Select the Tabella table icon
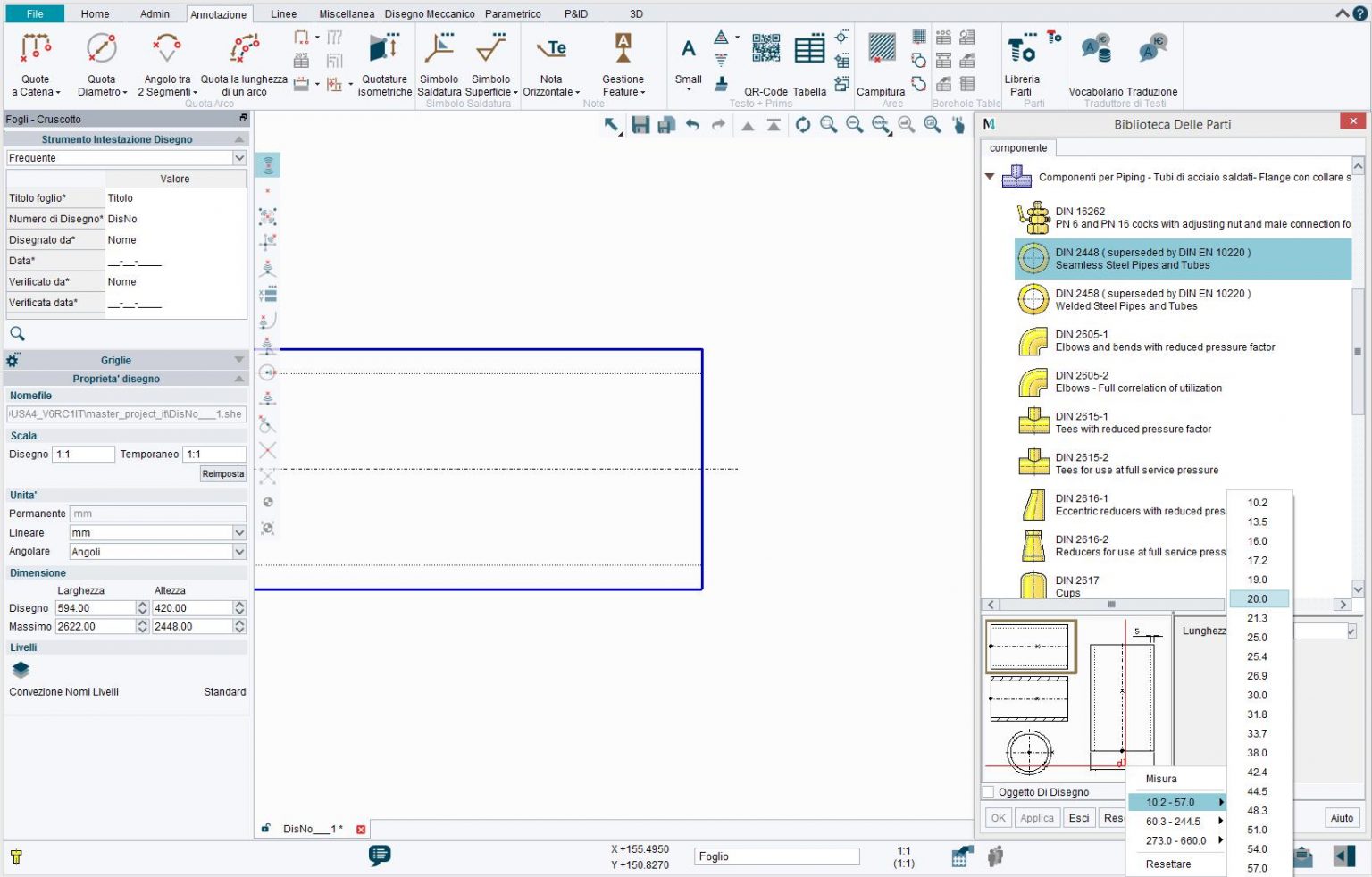This screenshot has width=1372, height=877. tap(809, 49)
